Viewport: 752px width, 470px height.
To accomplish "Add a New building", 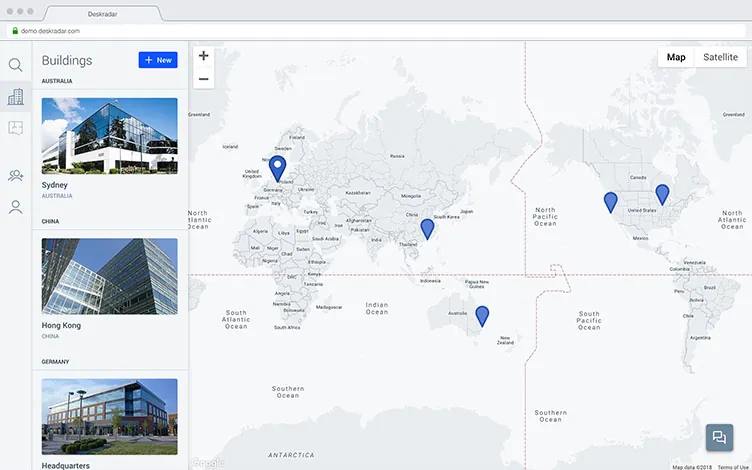I will click(x=158, y=60).
